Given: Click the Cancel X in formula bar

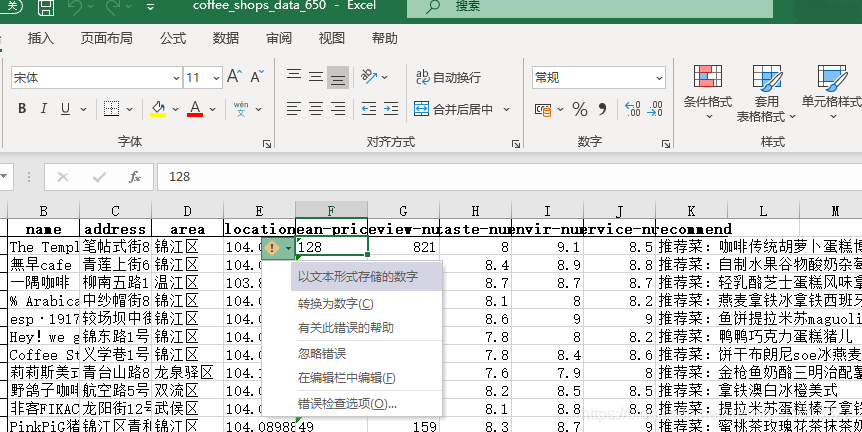Looking at the screenshot, I should (x=63, y=177).
